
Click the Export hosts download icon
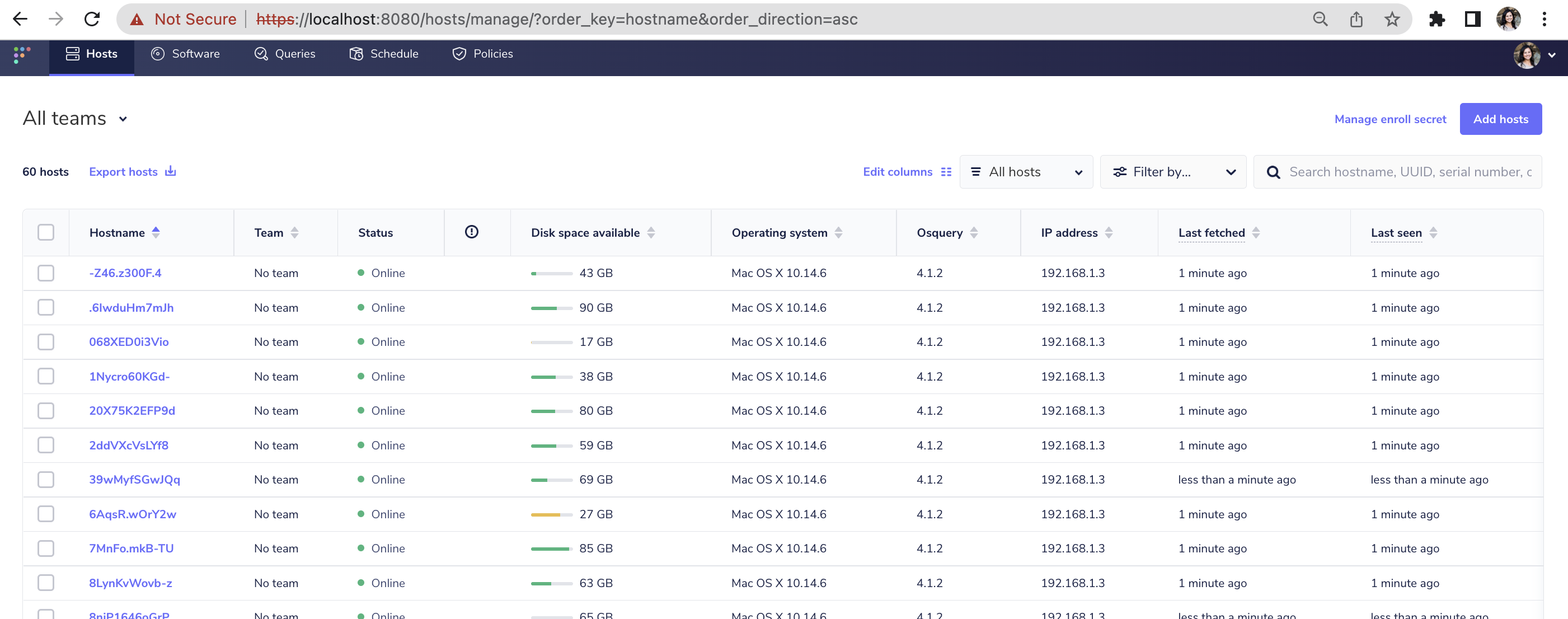pos(171,171)
